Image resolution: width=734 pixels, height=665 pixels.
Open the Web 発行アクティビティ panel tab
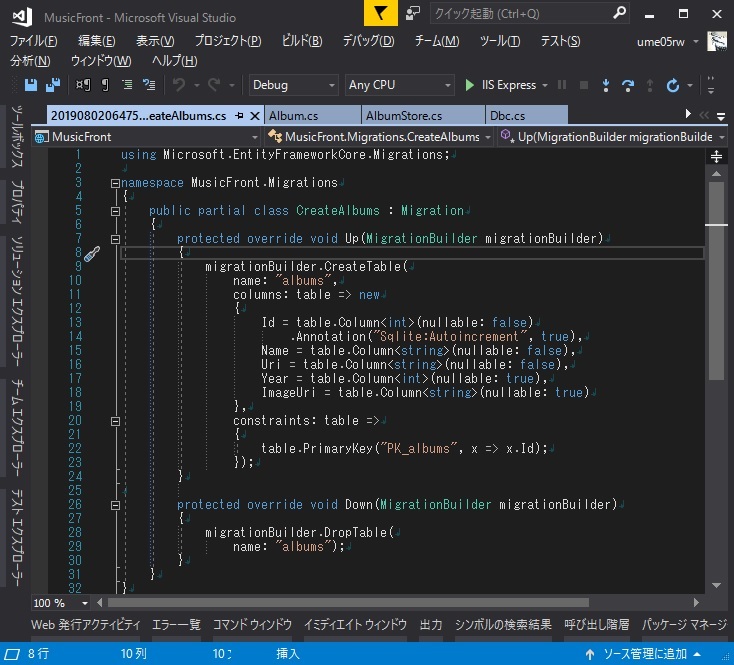pos(86,624)
